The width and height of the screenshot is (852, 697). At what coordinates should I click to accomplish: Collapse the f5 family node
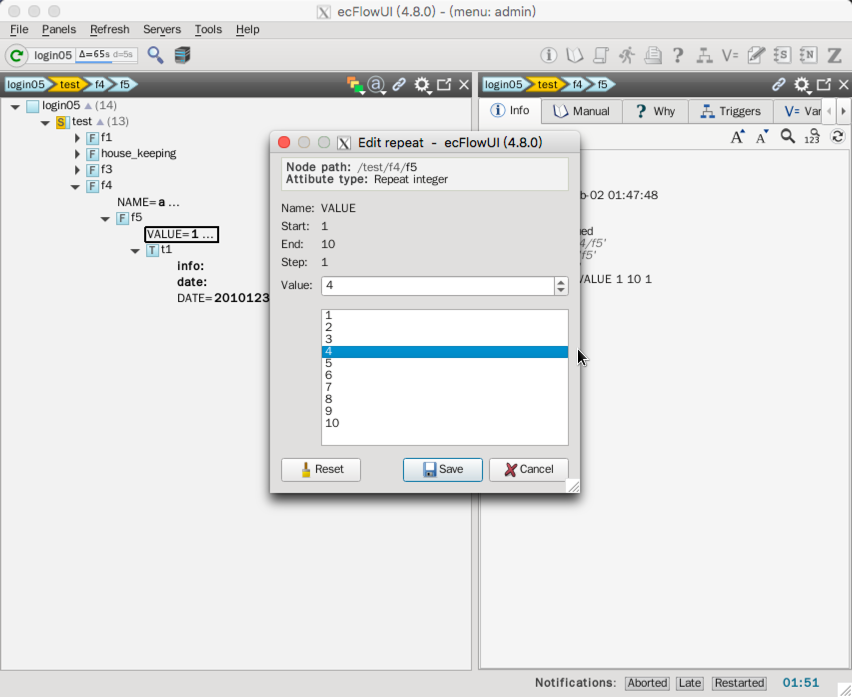point(105,219)
